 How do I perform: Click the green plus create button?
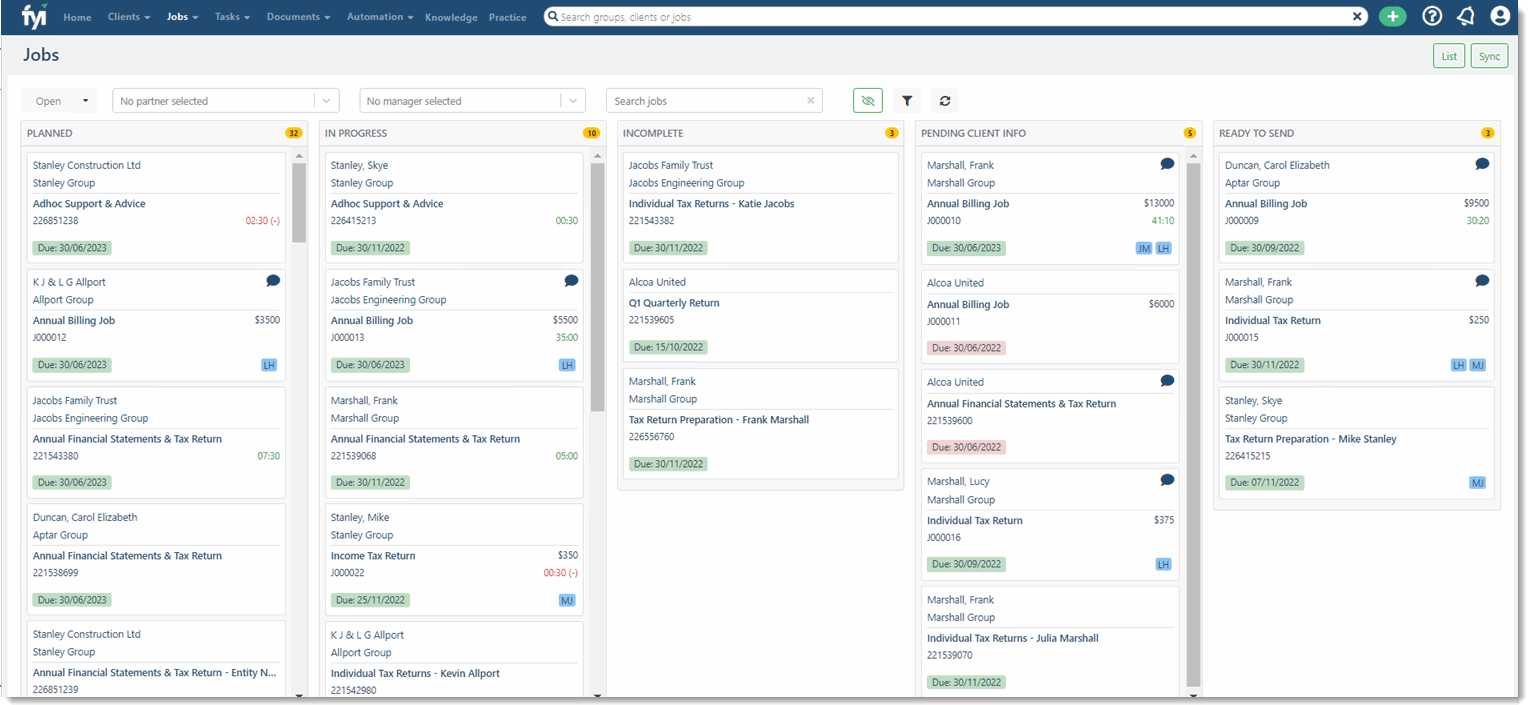(x=1392, y=16)
